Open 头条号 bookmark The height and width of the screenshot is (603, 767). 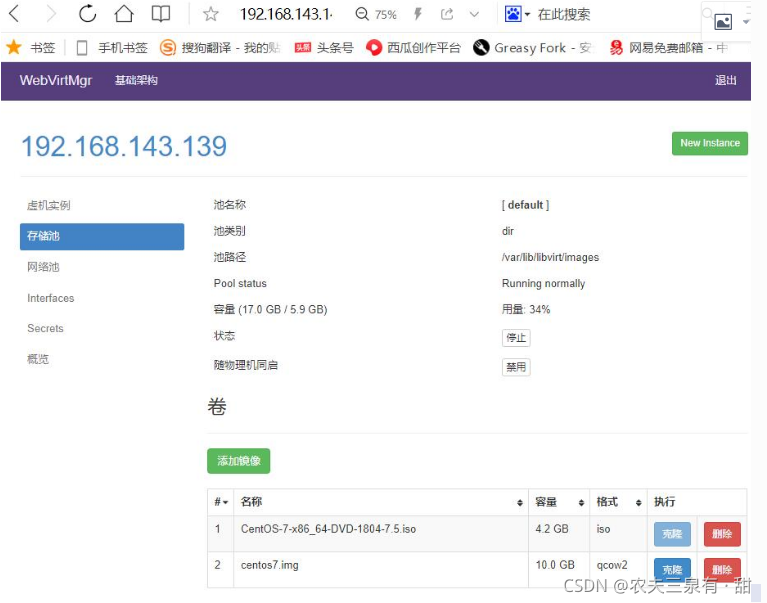pyautogui.click(x=323, y=48)
